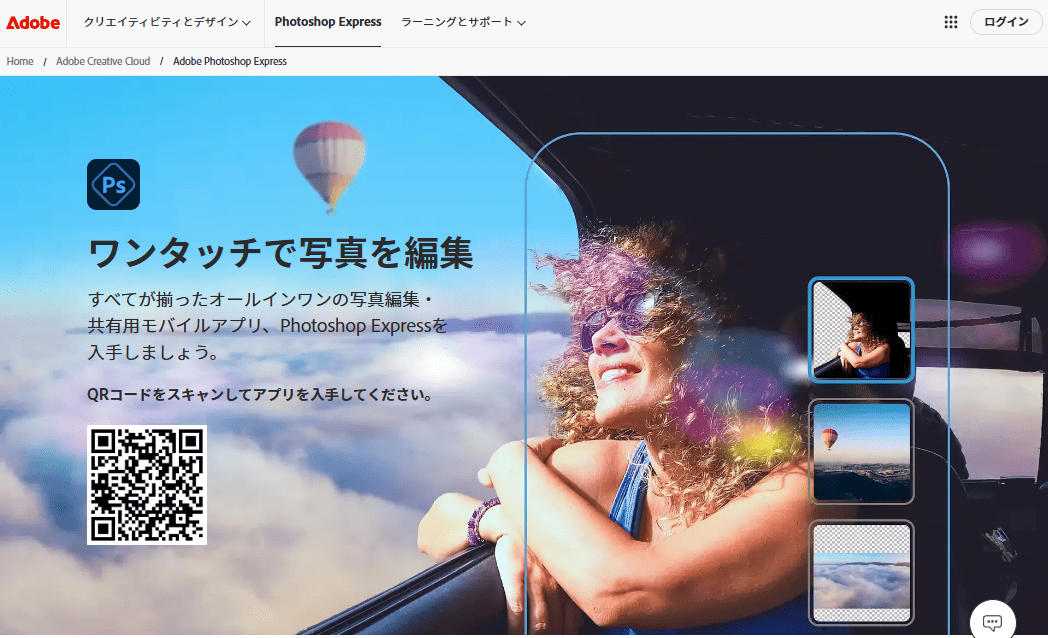Image resolution: width=1048 pixels, height=638 pixels.
Task: Select the hot air balloon sunset thumbnail
Action: click(862, 452)
